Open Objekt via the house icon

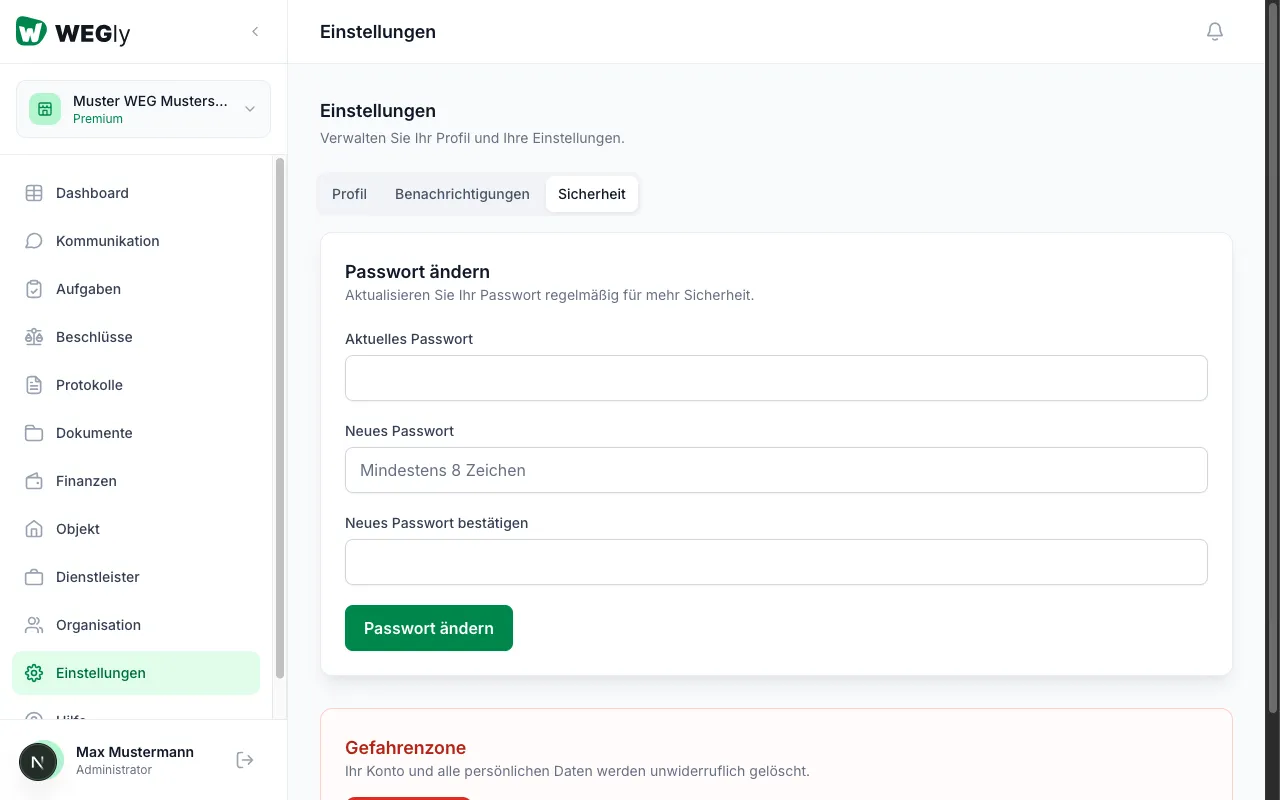tap(34, 529)
